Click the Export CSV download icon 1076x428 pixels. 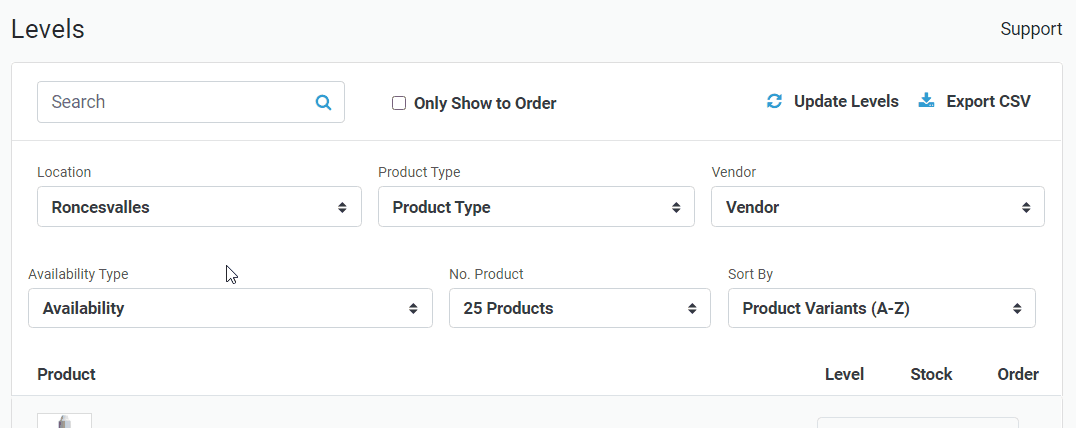pyautogui.click(x=926, y=102)
